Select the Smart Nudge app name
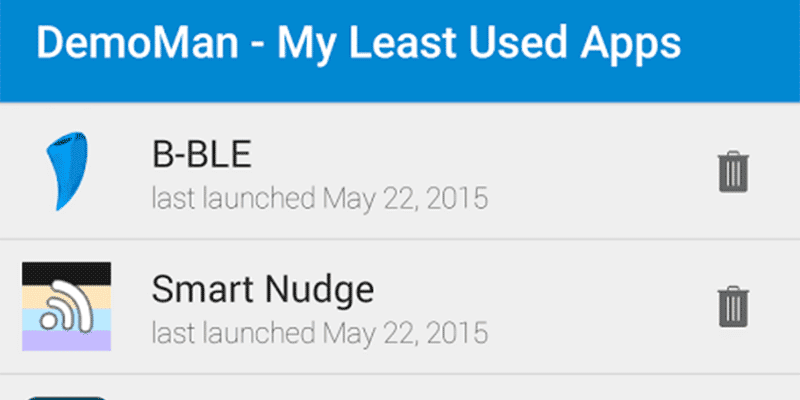 [262, 290]
